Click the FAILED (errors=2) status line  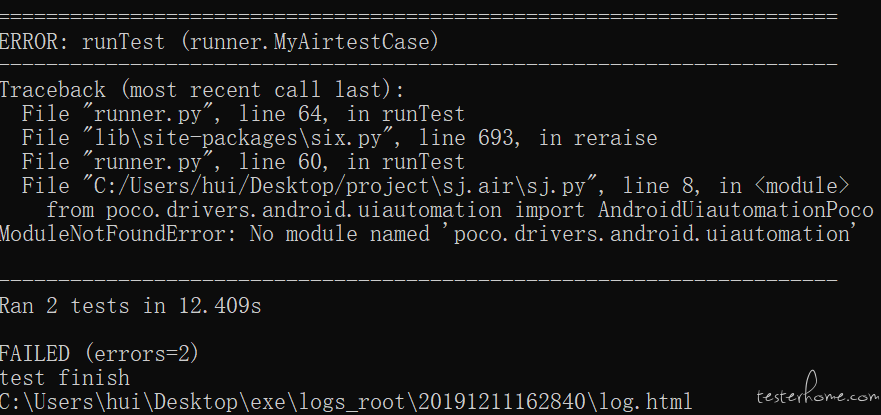tap(99, 354)
